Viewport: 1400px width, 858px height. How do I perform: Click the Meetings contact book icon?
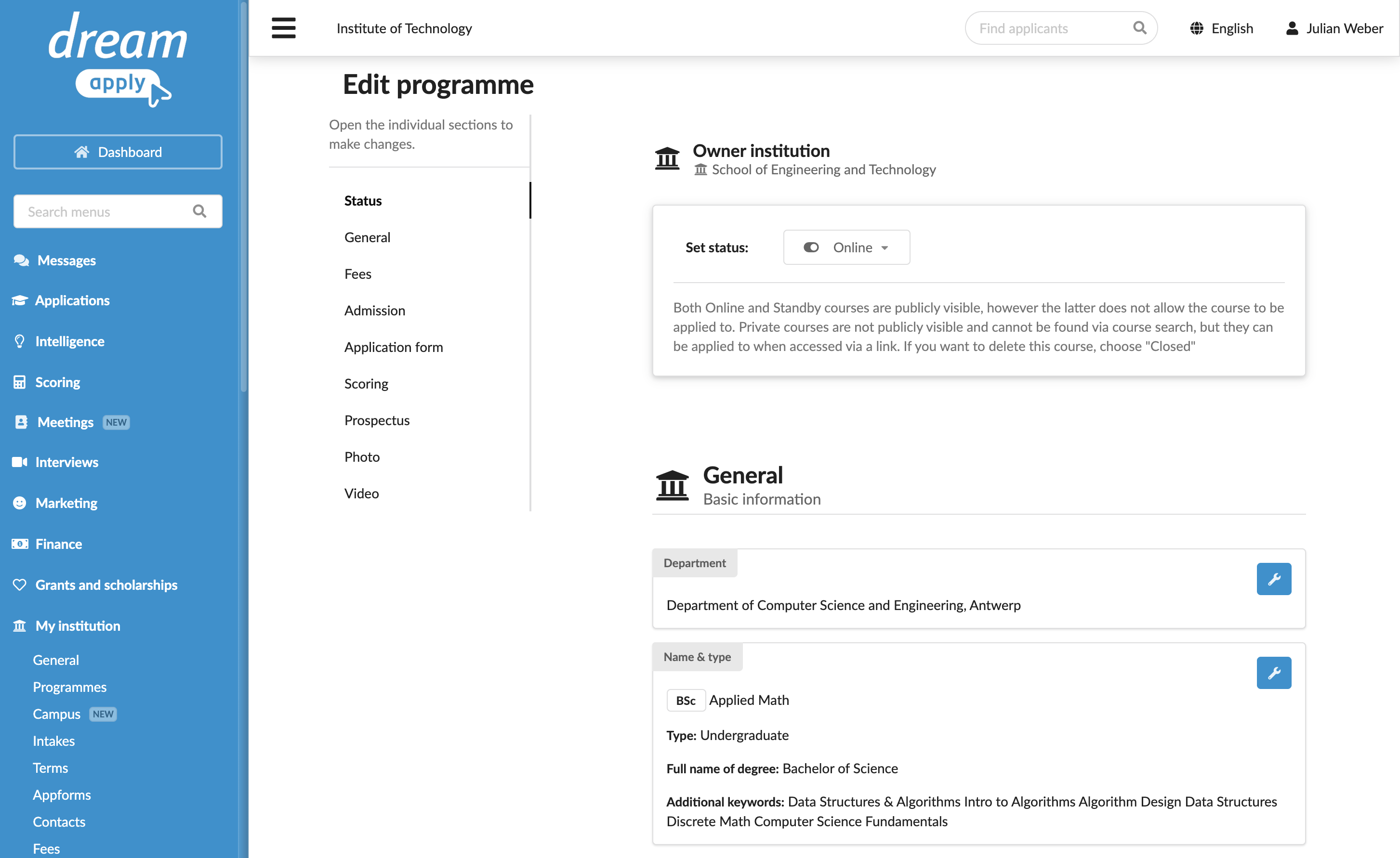[x=21, y=422]
